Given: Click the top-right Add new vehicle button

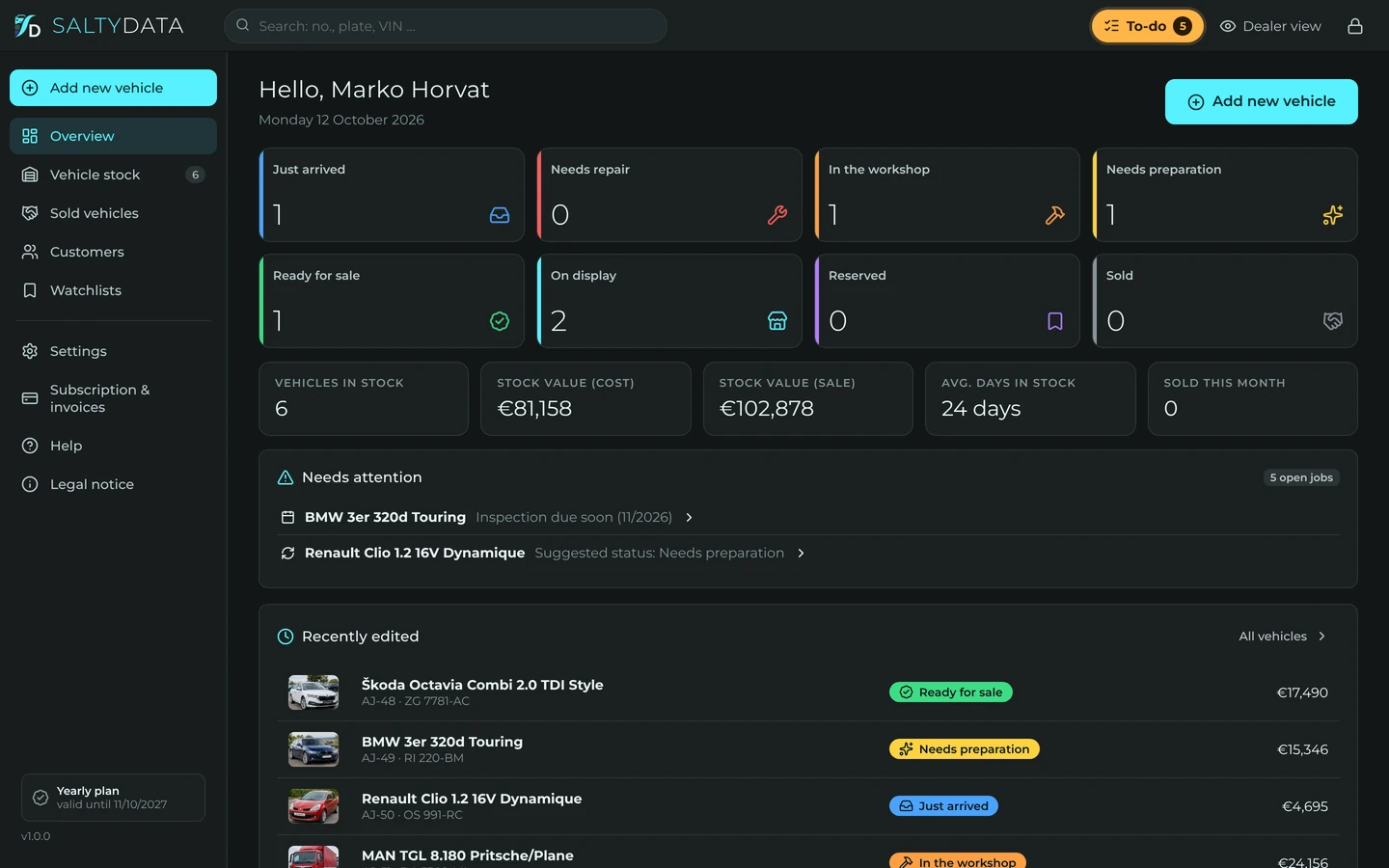Looking at the screenshot, I should (x=1261, y=101).
